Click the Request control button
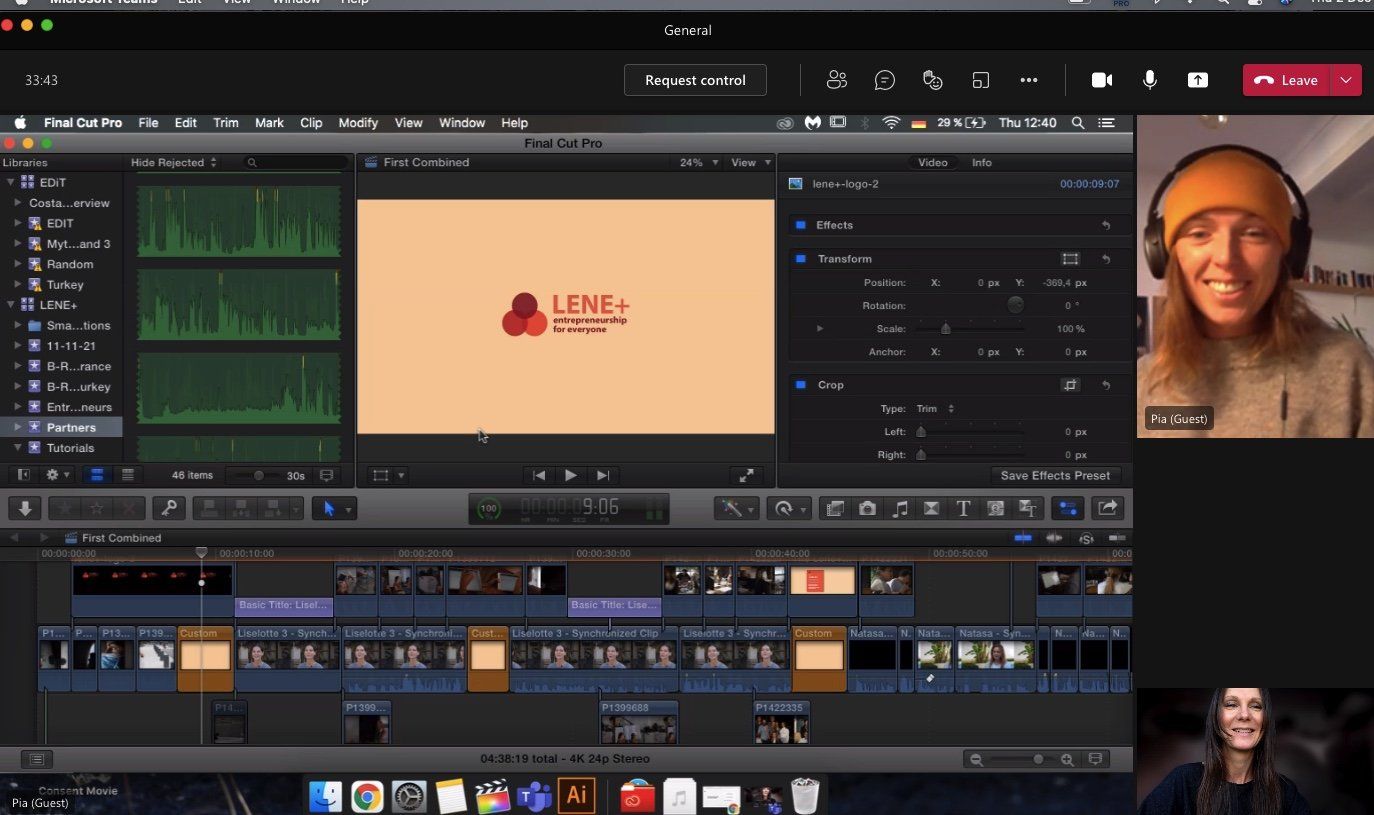1374x815 pixels. click(695, 80)
